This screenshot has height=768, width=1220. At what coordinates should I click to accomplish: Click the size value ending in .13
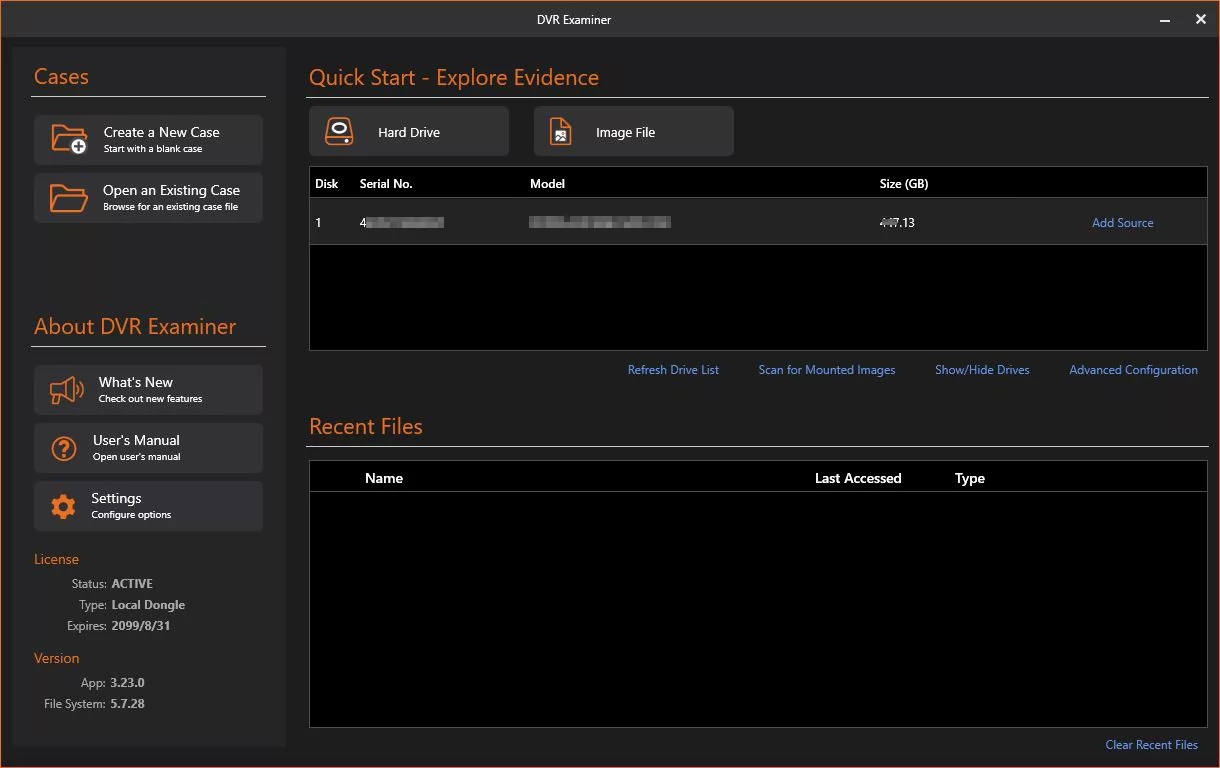(897, 223)
